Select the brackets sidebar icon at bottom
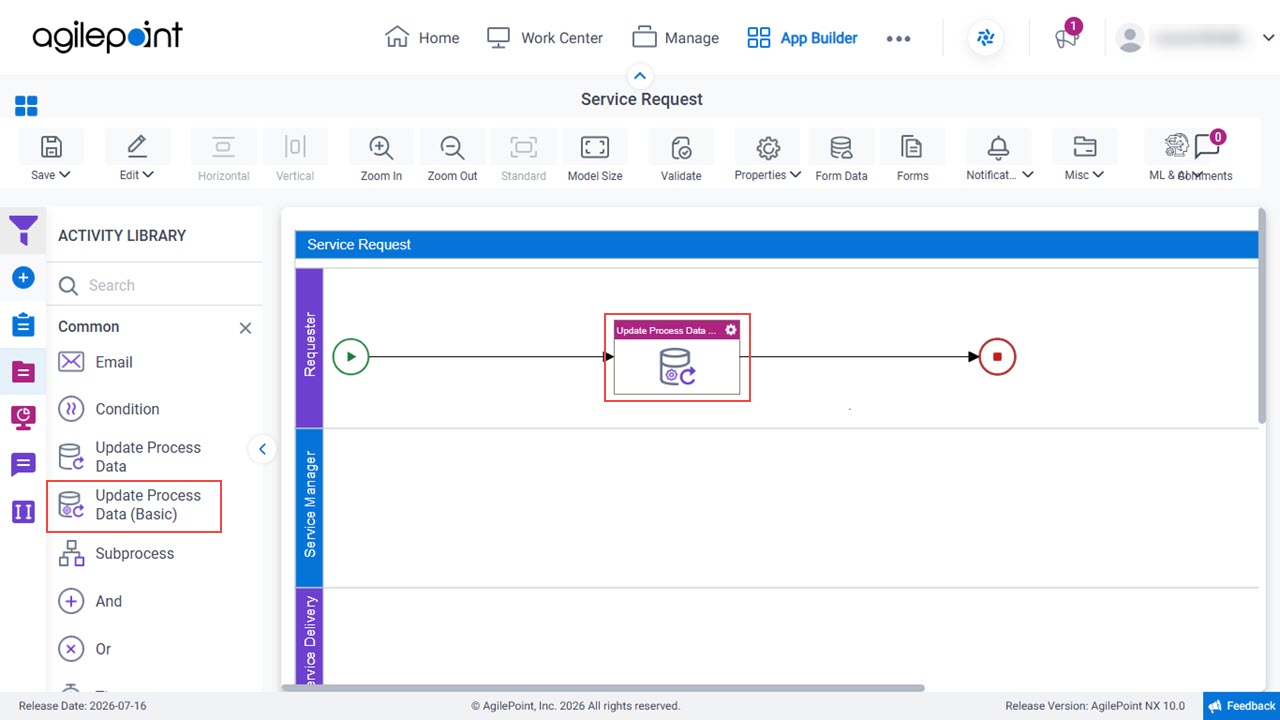The width and height of the screenshot is (1280, 720). pyautogui.click(x=23, y=511)
